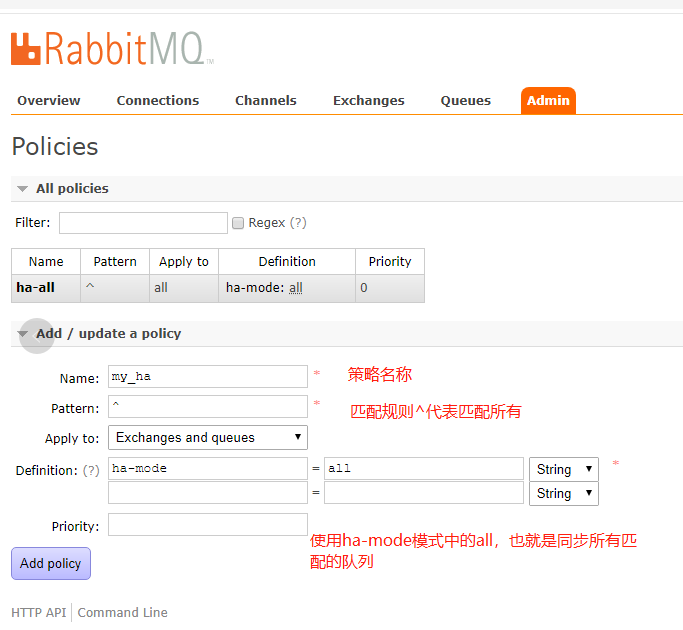
Task: Sort policies by Name column
Action: (x=46, y=261)
